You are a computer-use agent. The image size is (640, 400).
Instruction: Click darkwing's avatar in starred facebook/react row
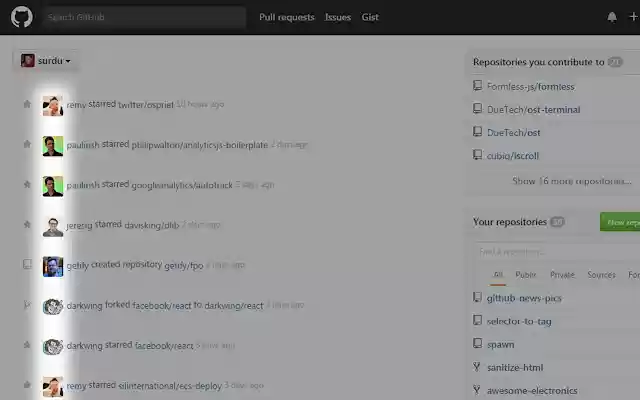click(x=53, y=347)
